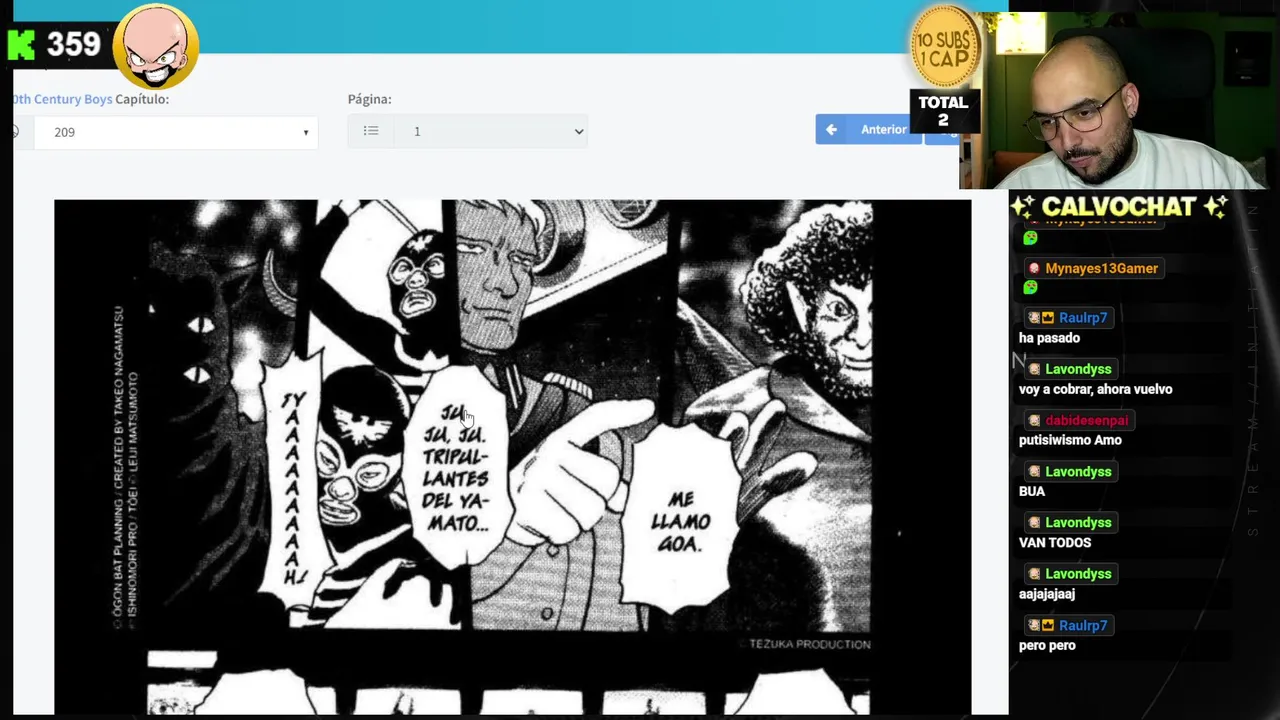Click the crown badge beside Raulrp7 'pero pero'
The image size is (1280, 720).
(x=1047, y=625)
